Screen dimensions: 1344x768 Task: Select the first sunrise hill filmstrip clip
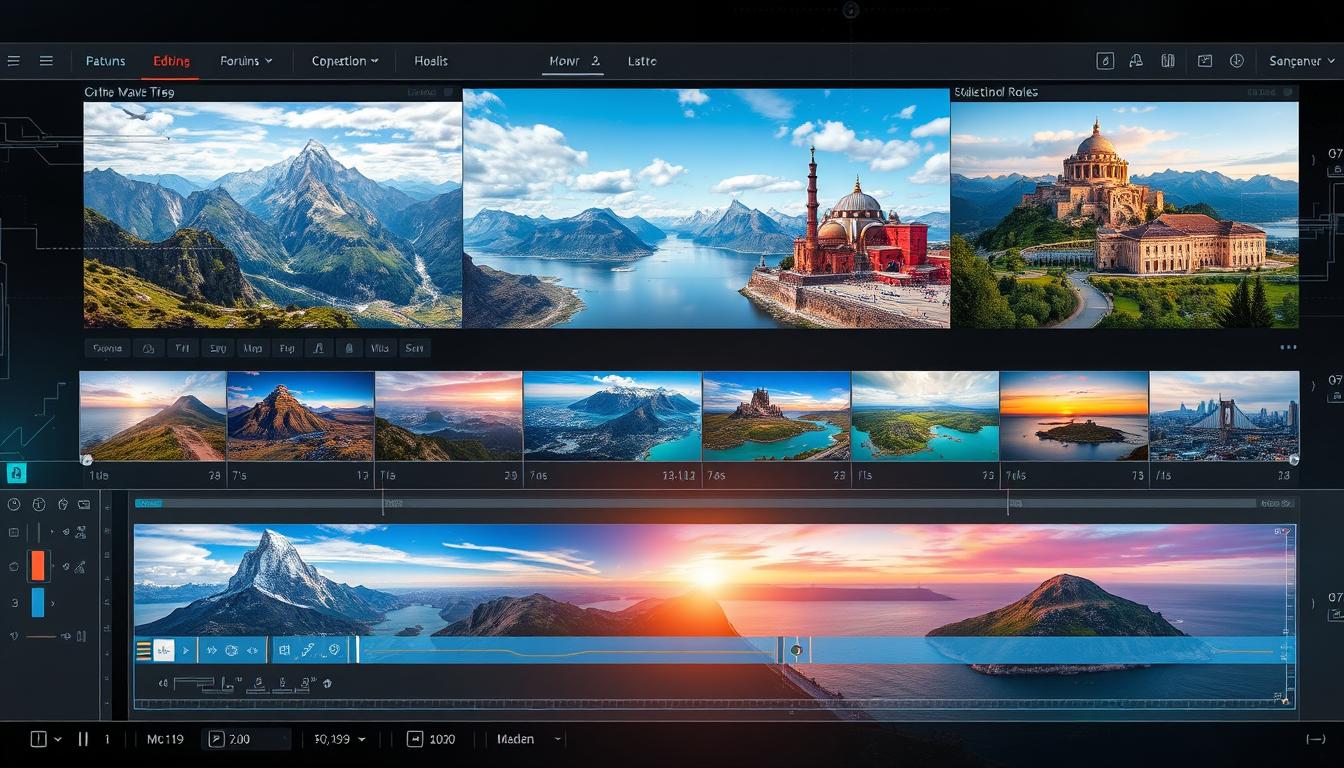point(153,416)
